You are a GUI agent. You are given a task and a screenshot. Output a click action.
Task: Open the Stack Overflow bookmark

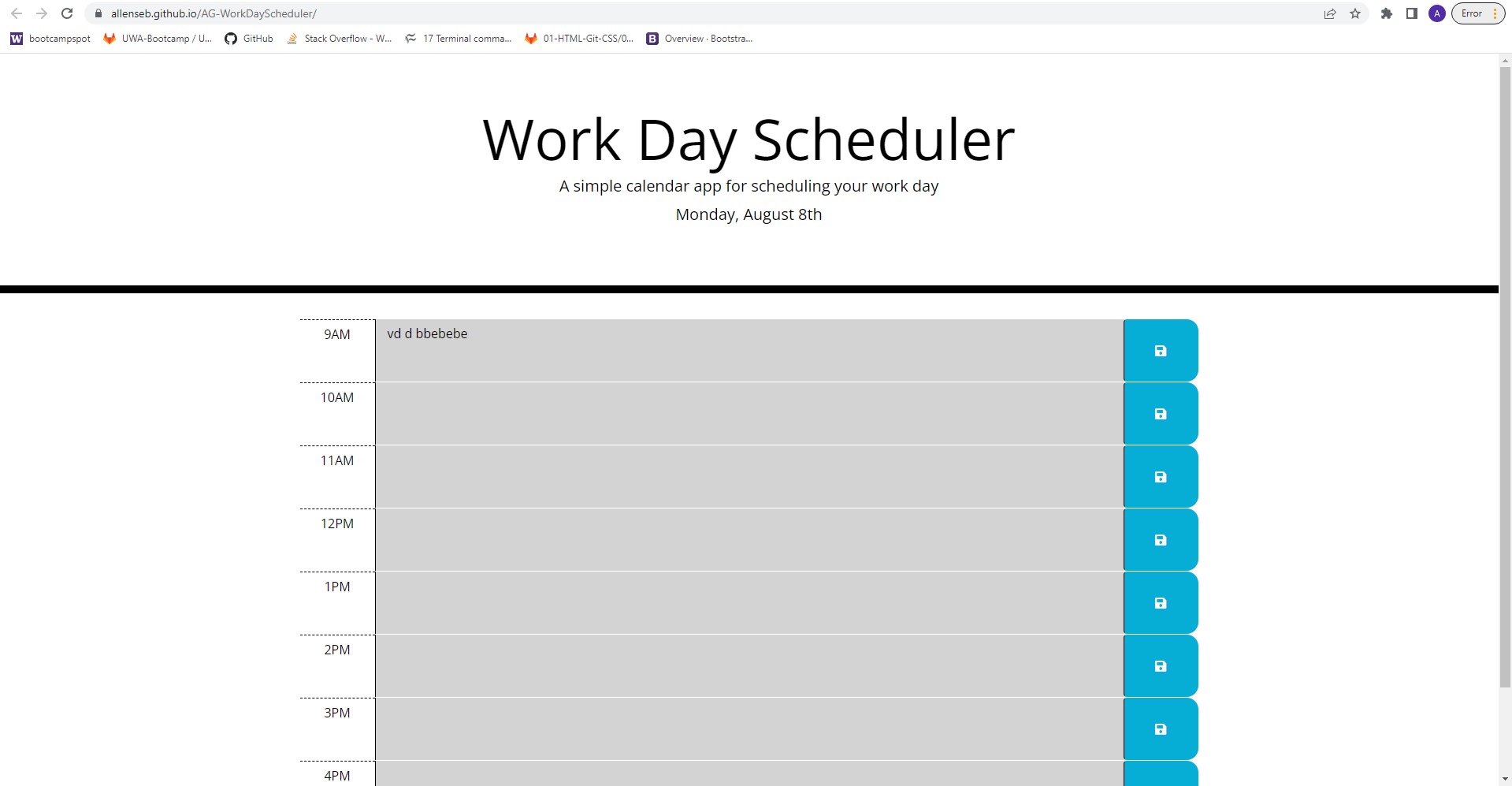(x=339, y=39)
